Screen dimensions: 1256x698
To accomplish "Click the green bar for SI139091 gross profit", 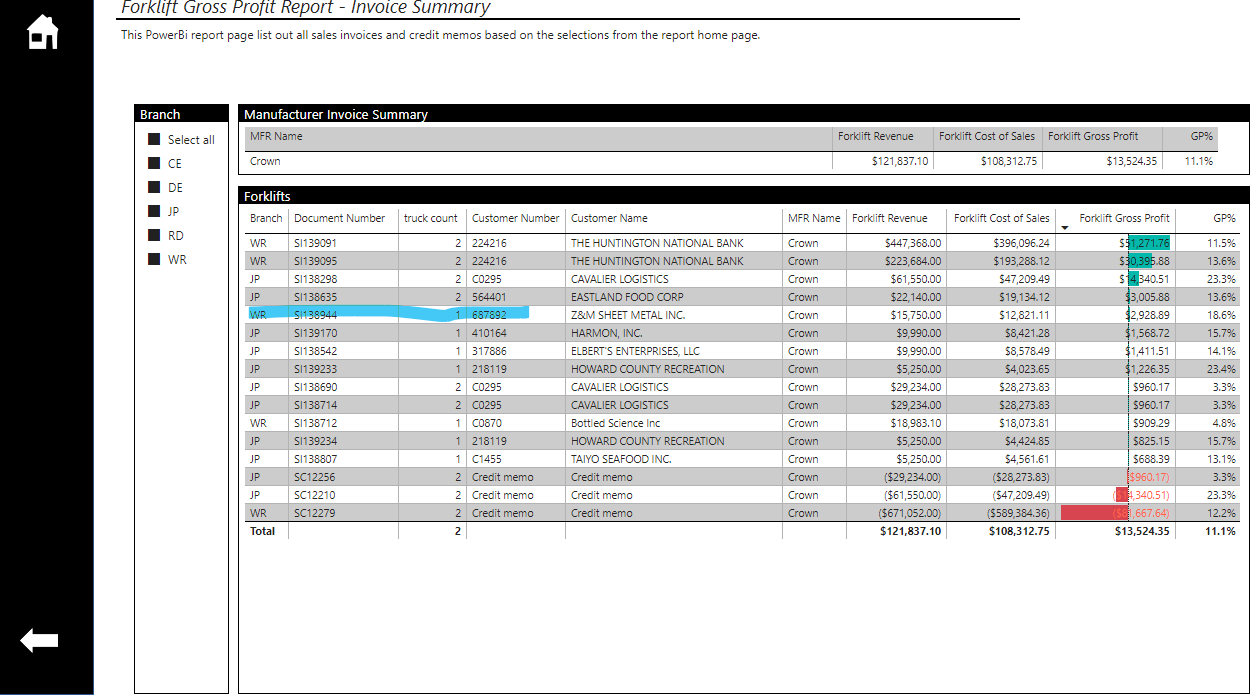I will coord(1149,243).
